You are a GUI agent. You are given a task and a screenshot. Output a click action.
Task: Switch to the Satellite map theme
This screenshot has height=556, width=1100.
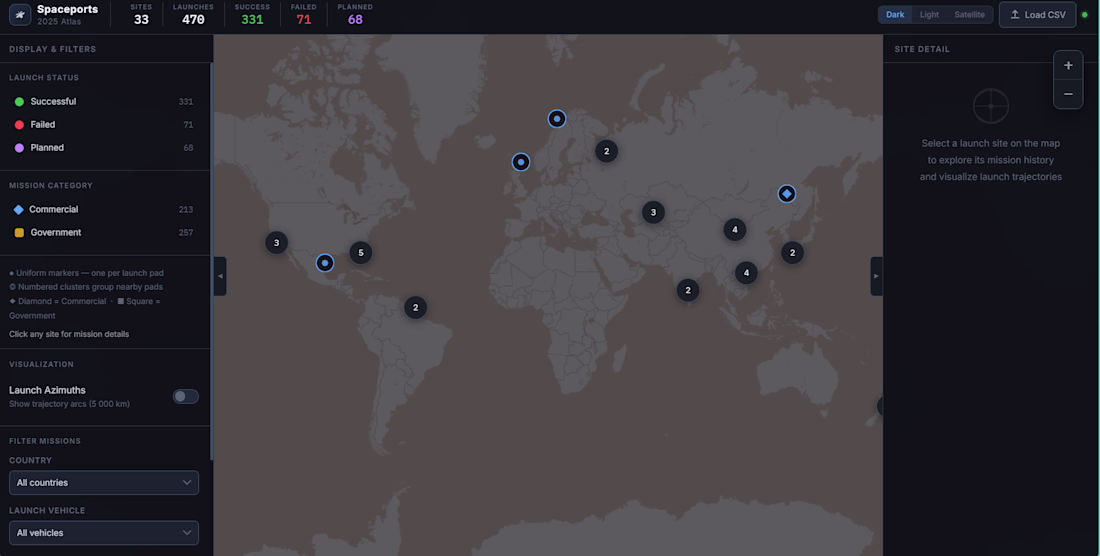[969, 15]
